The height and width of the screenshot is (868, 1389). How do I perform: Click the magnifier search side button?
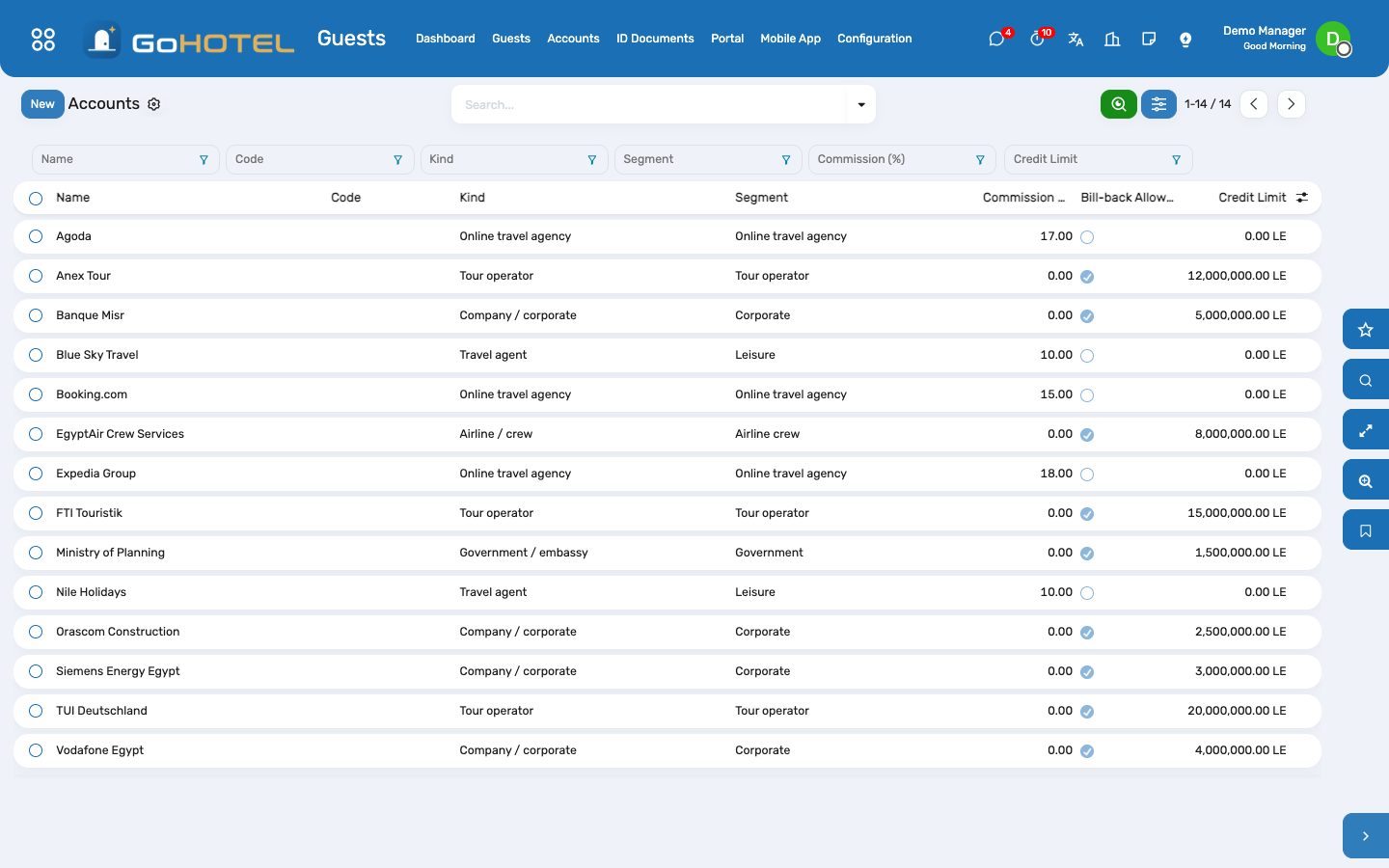pyautogui.click(x=1366, y=380)
